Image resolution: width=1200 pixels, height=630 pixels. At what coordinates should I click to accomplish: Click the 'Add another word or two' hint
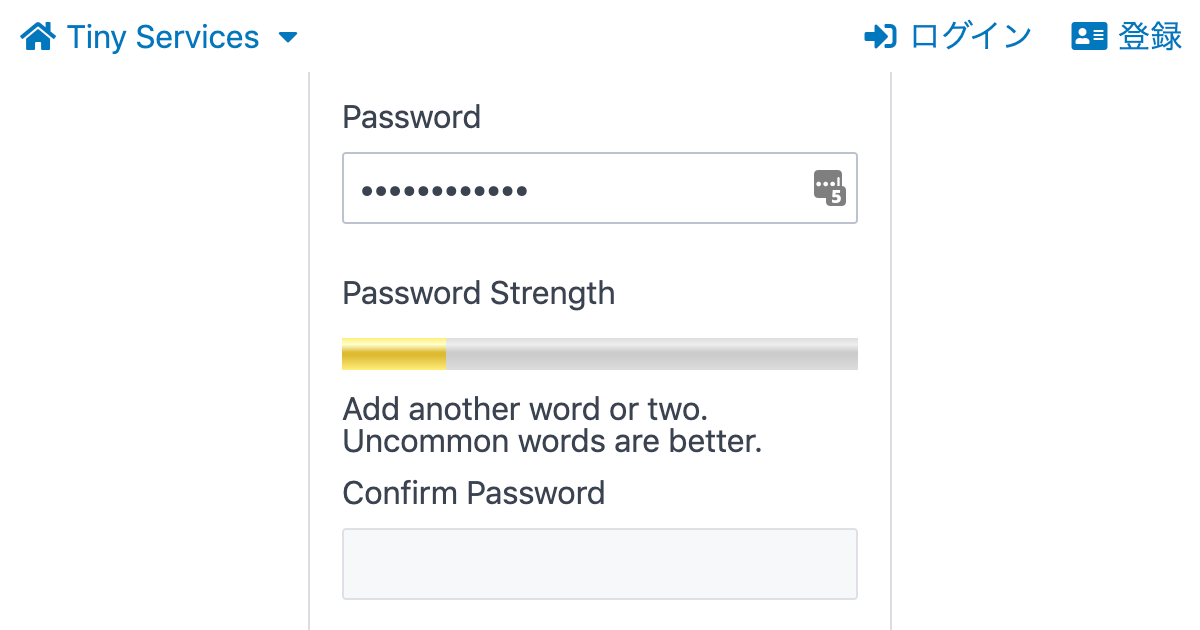point(531,409)
